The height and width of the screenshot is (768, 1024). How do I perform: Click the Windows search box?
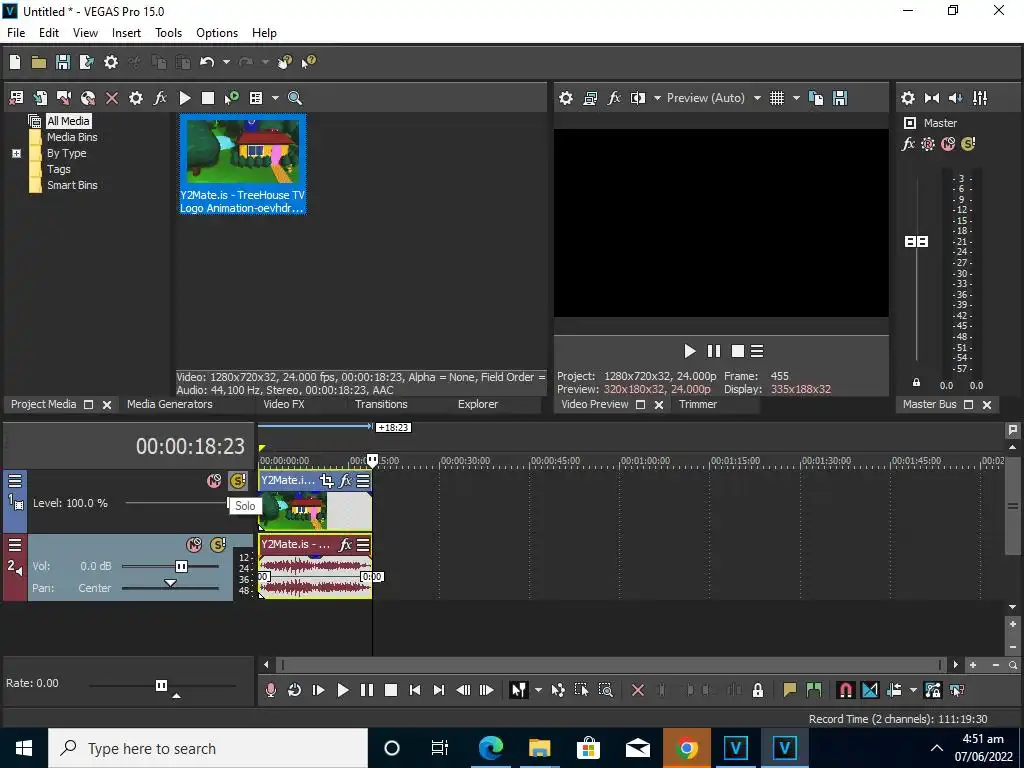point(208,748)
